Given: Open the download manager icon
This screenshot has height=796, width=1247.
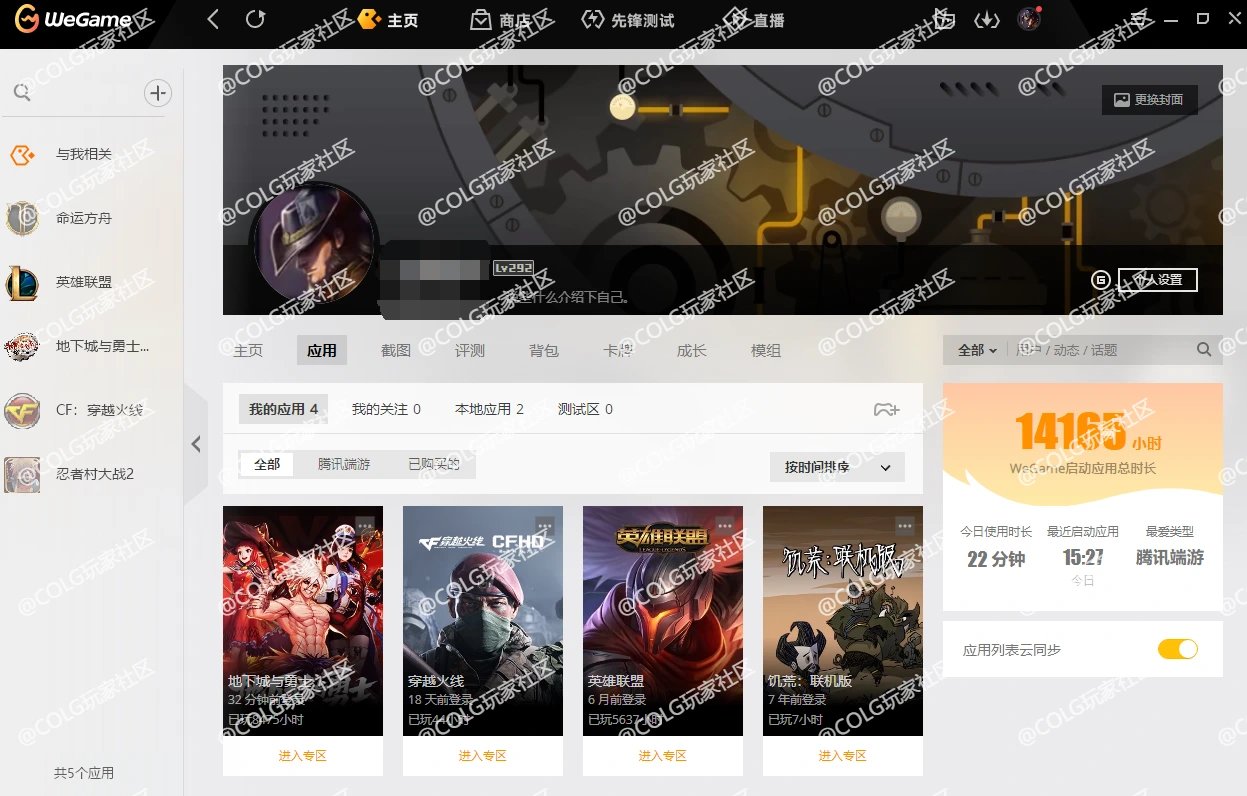Looking at the screenshot, I should (x=987, y=19).
